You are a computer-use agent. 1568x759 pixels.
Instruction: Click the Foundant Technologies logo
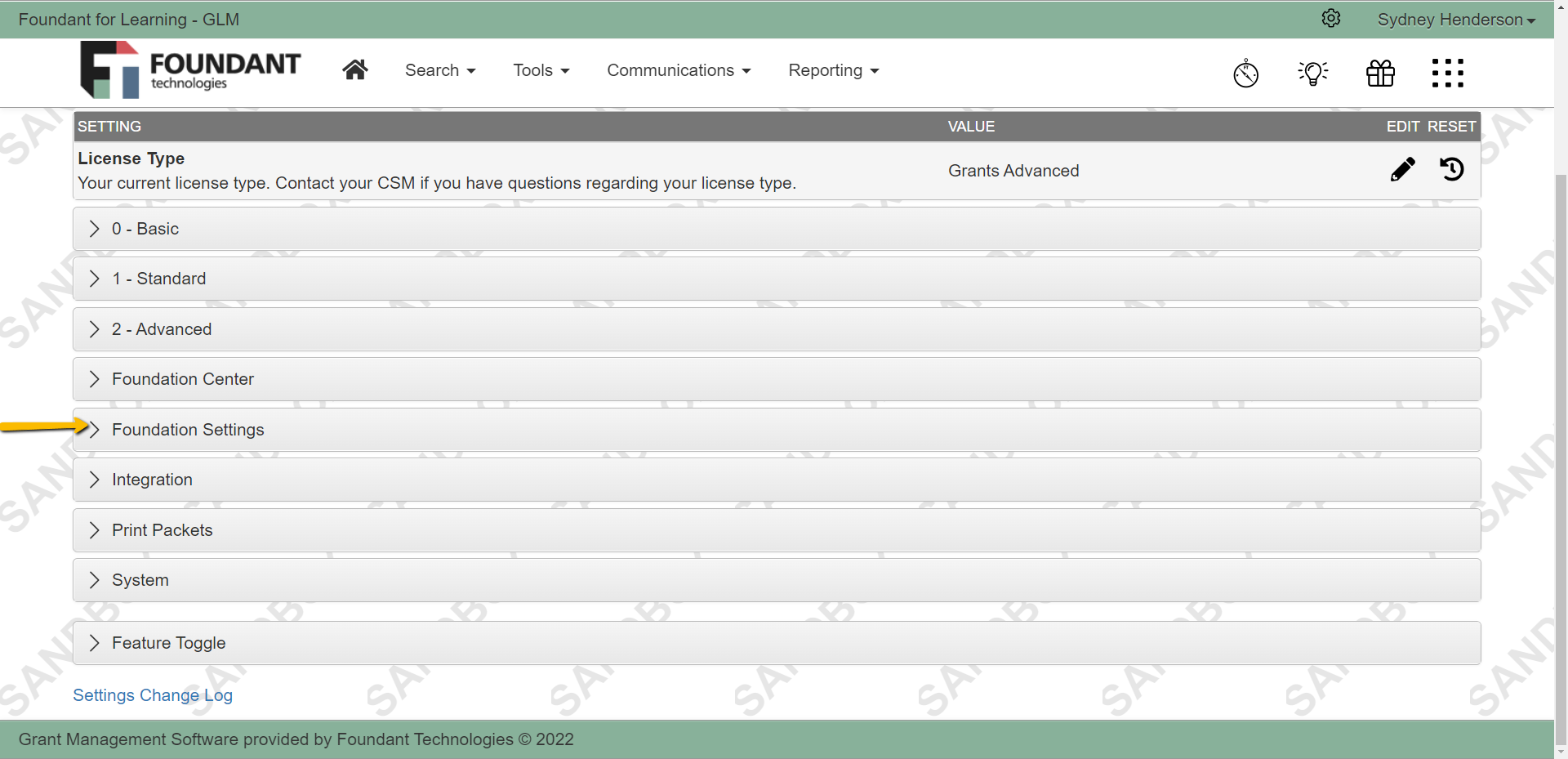190,69
